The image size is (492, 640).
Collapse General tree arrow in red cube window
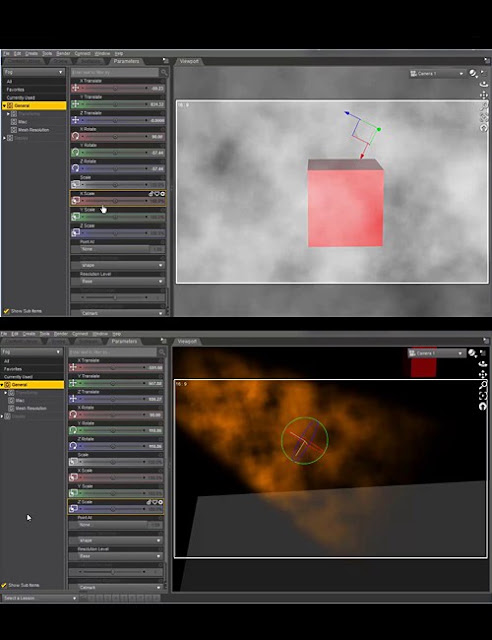click(x=4, y=106)
